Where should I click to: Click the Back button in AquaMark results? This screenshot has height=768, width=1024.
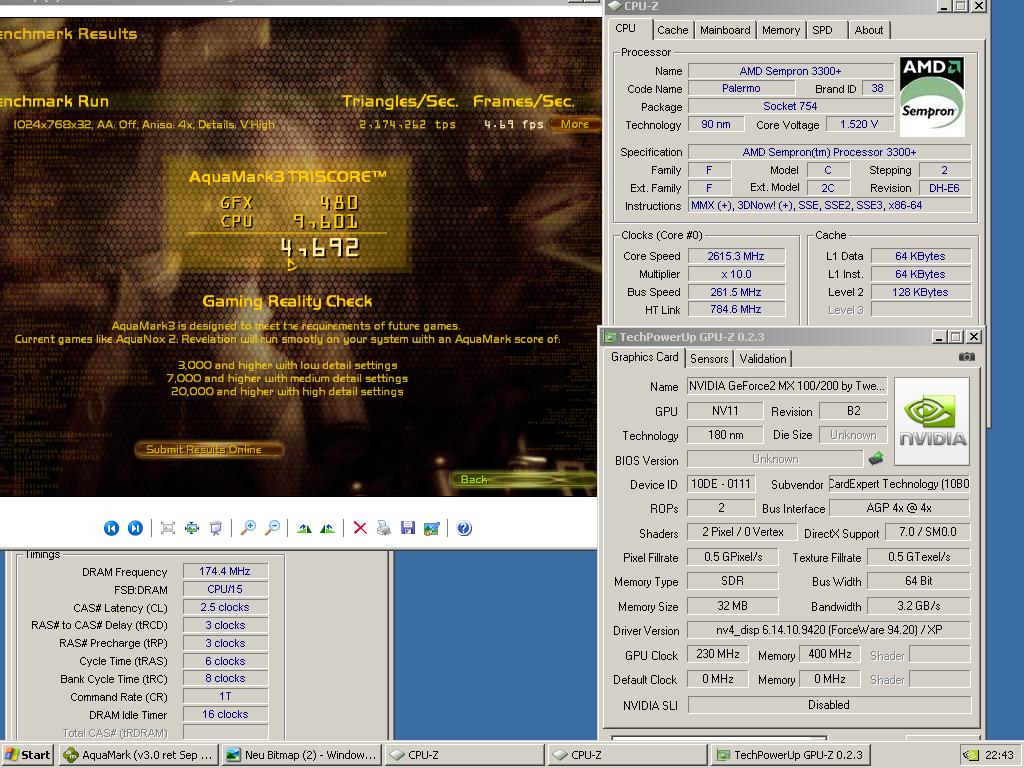(x=522, y=479)
